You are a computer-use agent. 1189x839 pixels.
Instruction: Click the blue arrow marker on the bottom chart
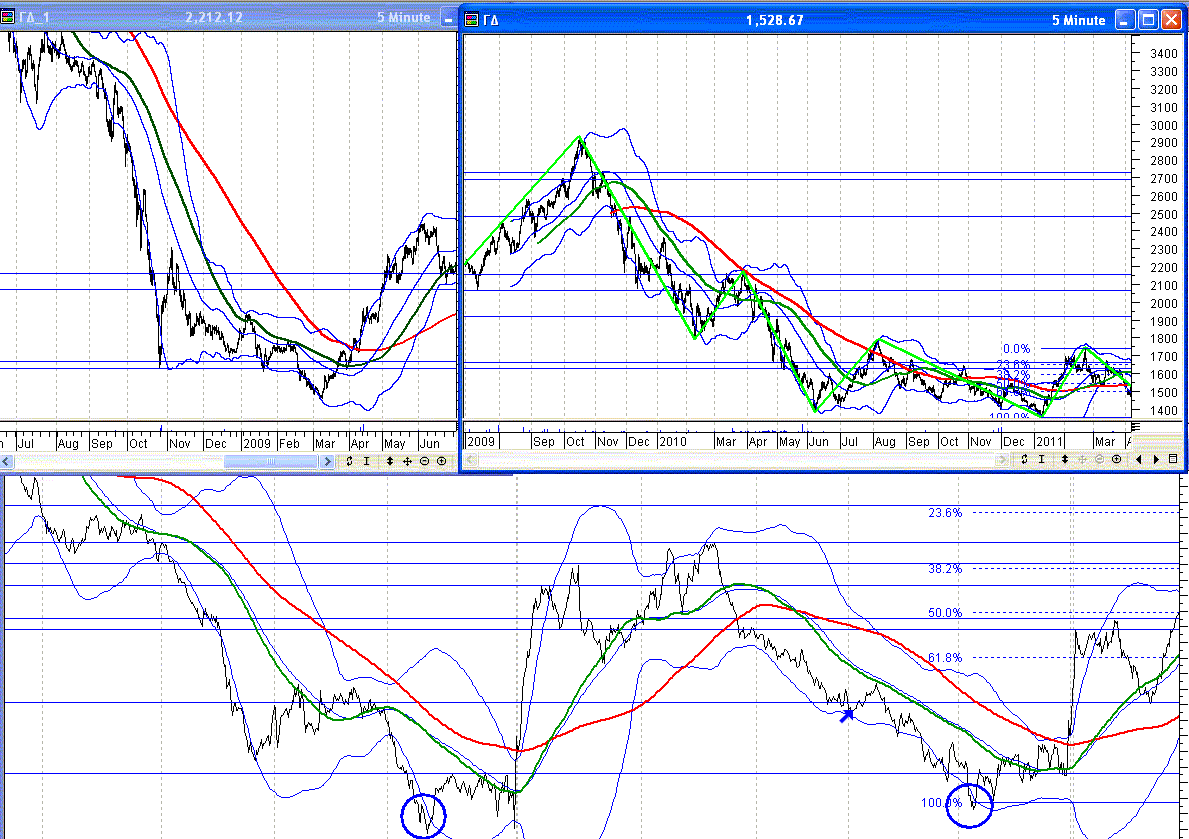point(847,714)
